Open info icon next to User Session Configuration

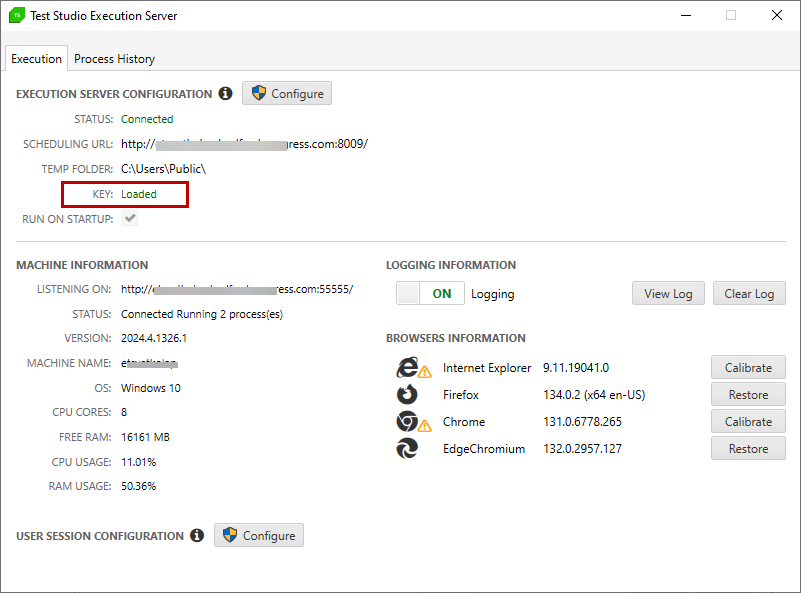(x=197, y=535)
